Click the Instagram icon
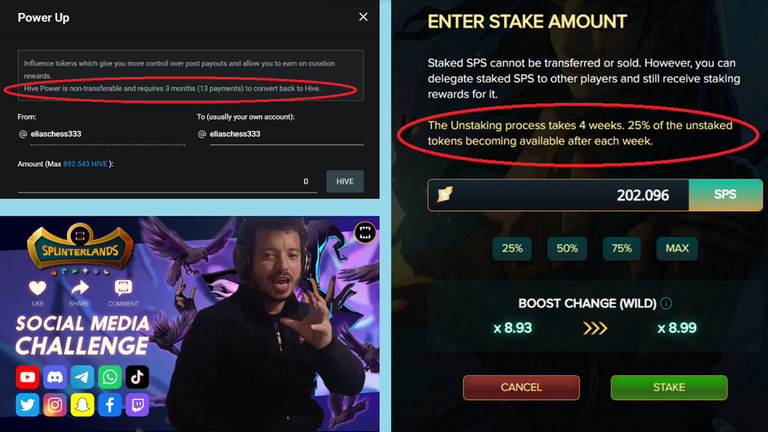Viewport: 768px width, 432px height. pyautogui.click(x=55, y=405)
